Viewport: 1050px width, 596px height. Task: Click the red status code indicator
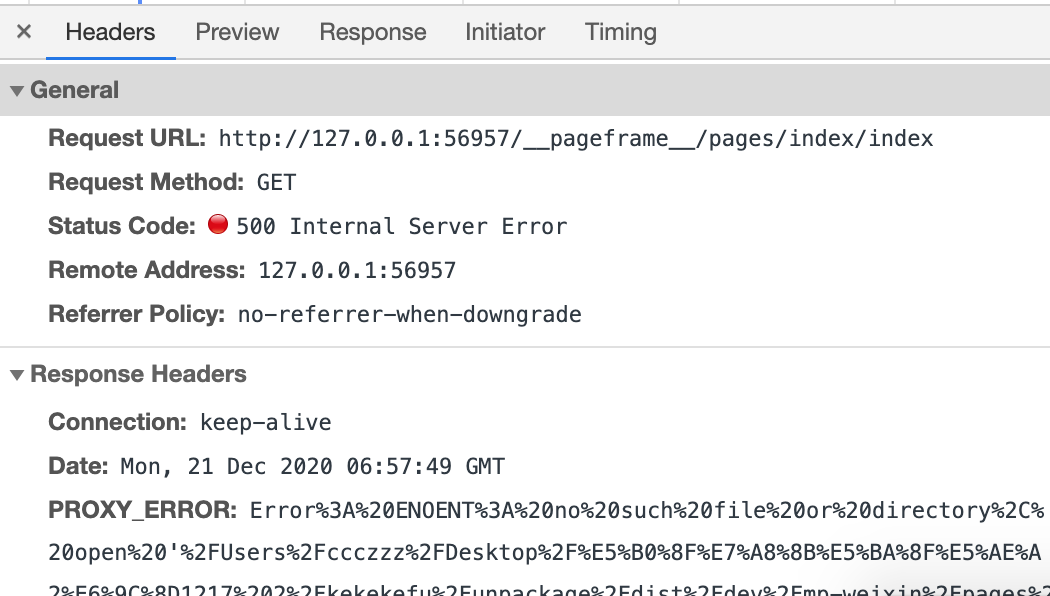218,224
